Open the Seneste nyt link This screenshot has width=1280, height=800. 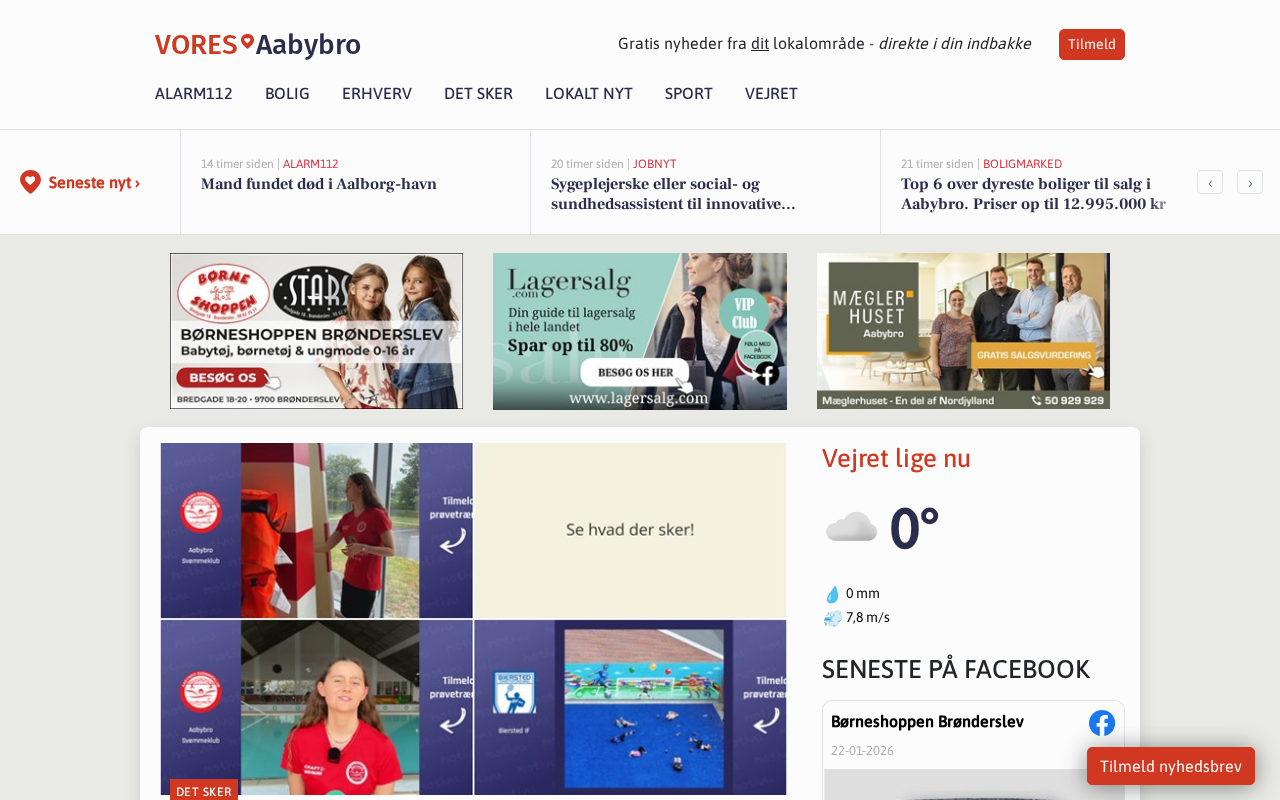[94, 183]
